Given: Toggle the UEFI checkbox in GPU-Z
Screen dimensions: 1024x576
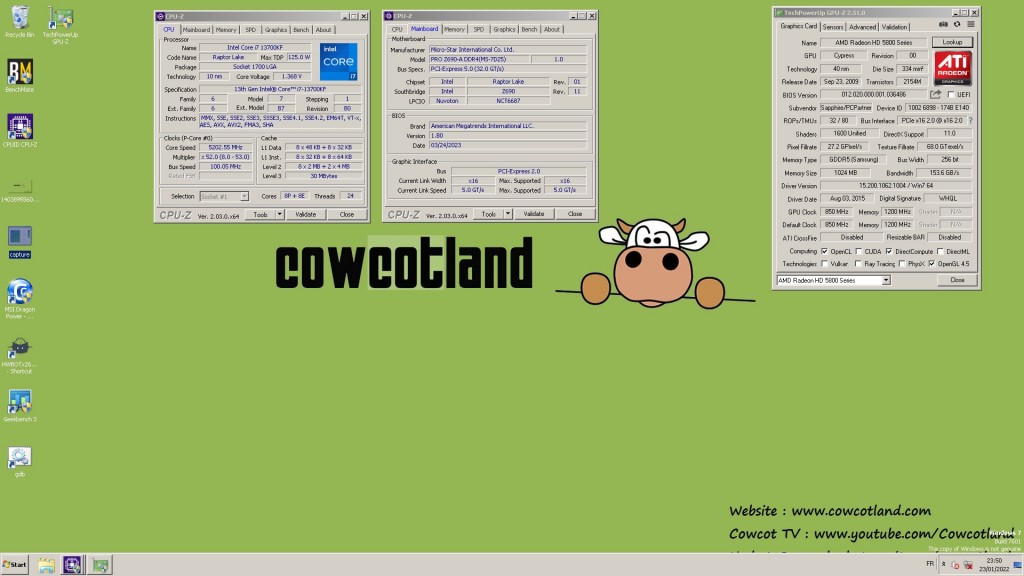Looking at the screenshot, I should pos(951,95).
